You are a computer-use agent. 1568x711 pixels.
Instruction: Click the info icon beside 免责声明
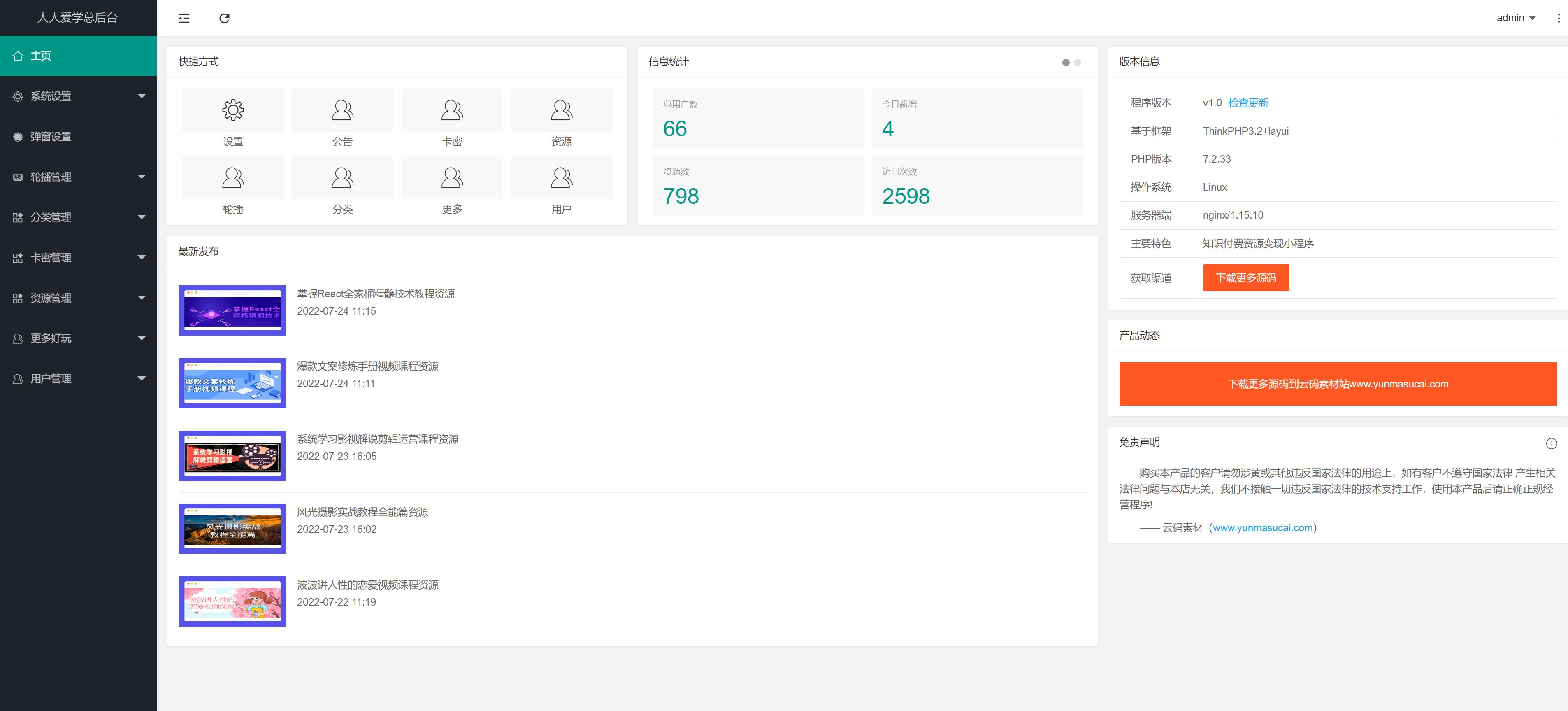(1551, 443)
